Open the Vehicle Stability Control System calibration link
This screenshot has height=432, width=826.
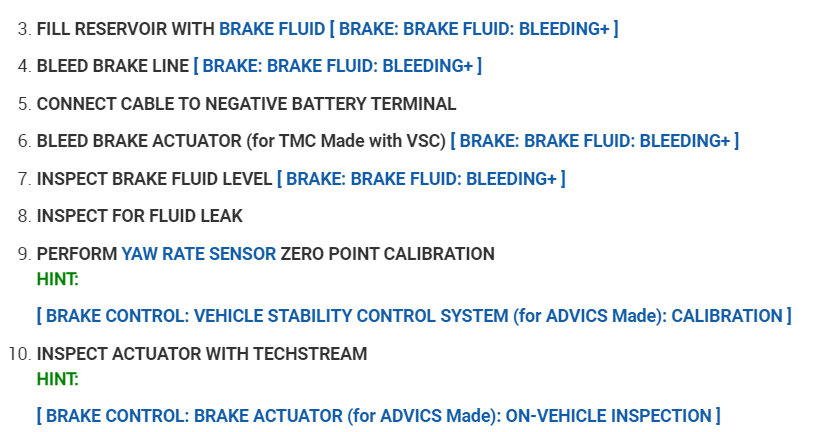[413, 316]
